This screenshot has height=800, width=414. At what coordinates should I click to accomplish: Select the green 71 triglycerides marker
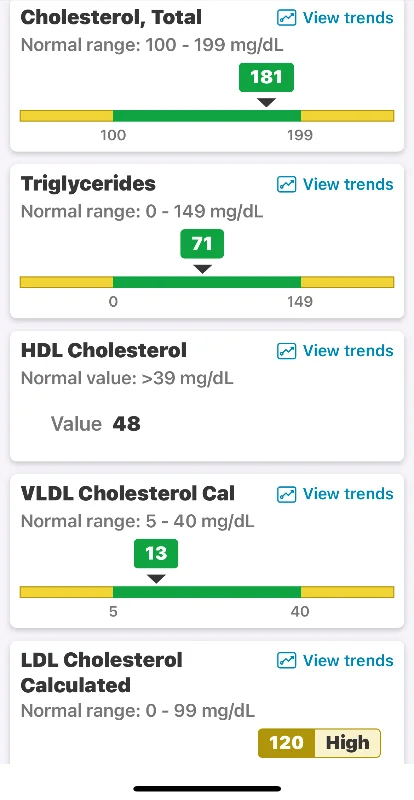[x=202, y=244]
